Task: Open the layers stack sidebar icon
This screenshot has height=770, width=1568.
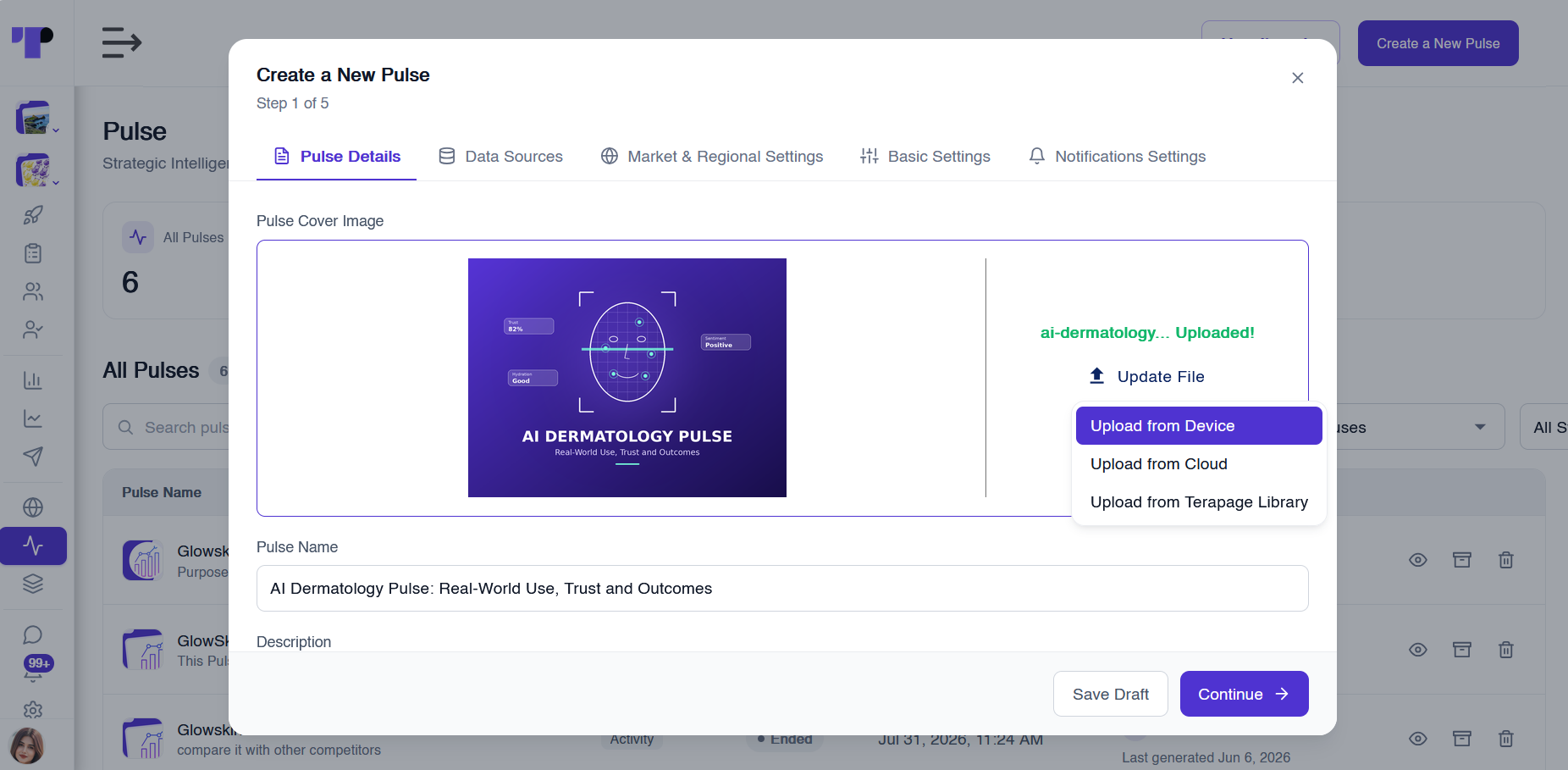Action: (33, 584)
